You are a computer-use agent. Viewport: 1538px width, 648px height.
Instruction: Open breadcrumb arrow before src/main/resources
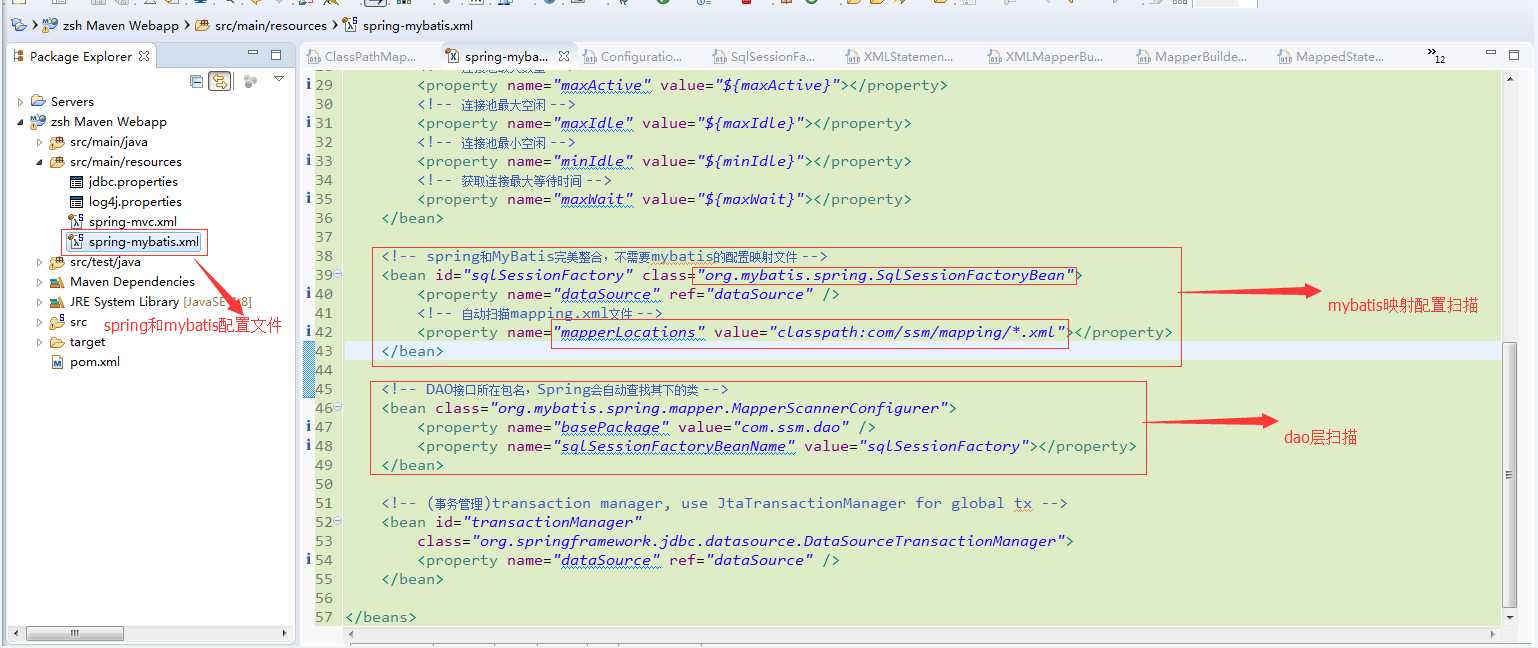click(x=187, y=25)
